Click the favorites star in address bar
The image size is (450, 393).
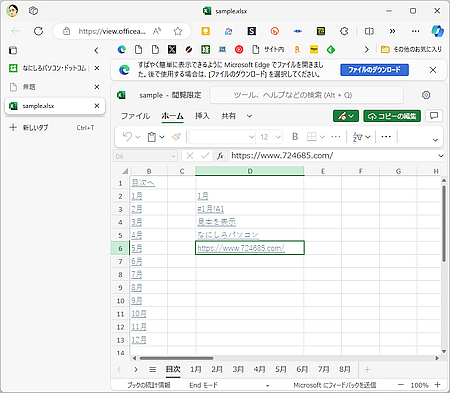(178, 31)
